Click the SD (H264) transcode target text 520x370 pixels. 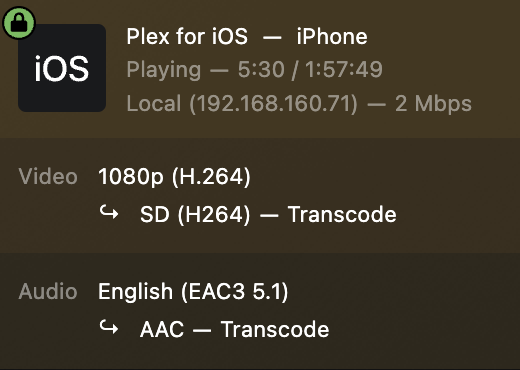coord(195,214)
